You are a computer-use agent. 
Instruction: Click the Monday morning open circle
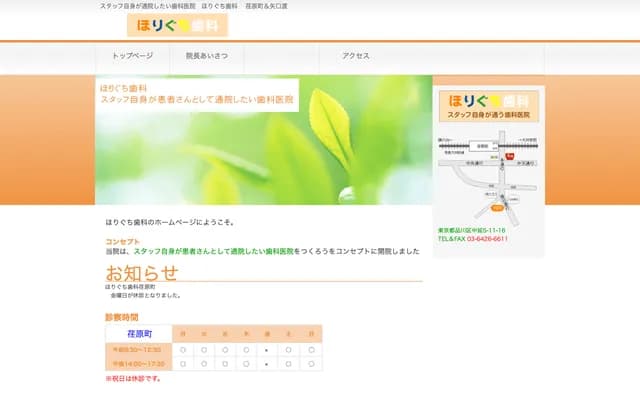click(183, 350)
